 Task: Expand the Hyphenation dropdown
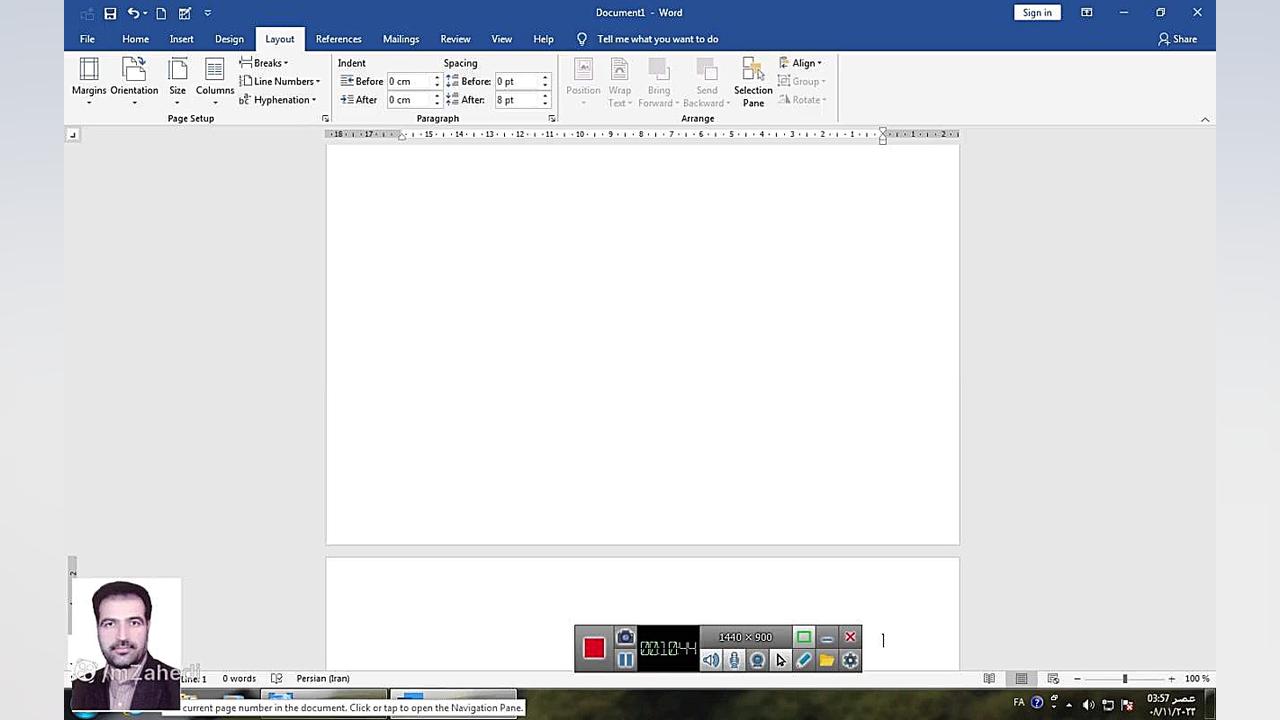[x=279, y=100]
